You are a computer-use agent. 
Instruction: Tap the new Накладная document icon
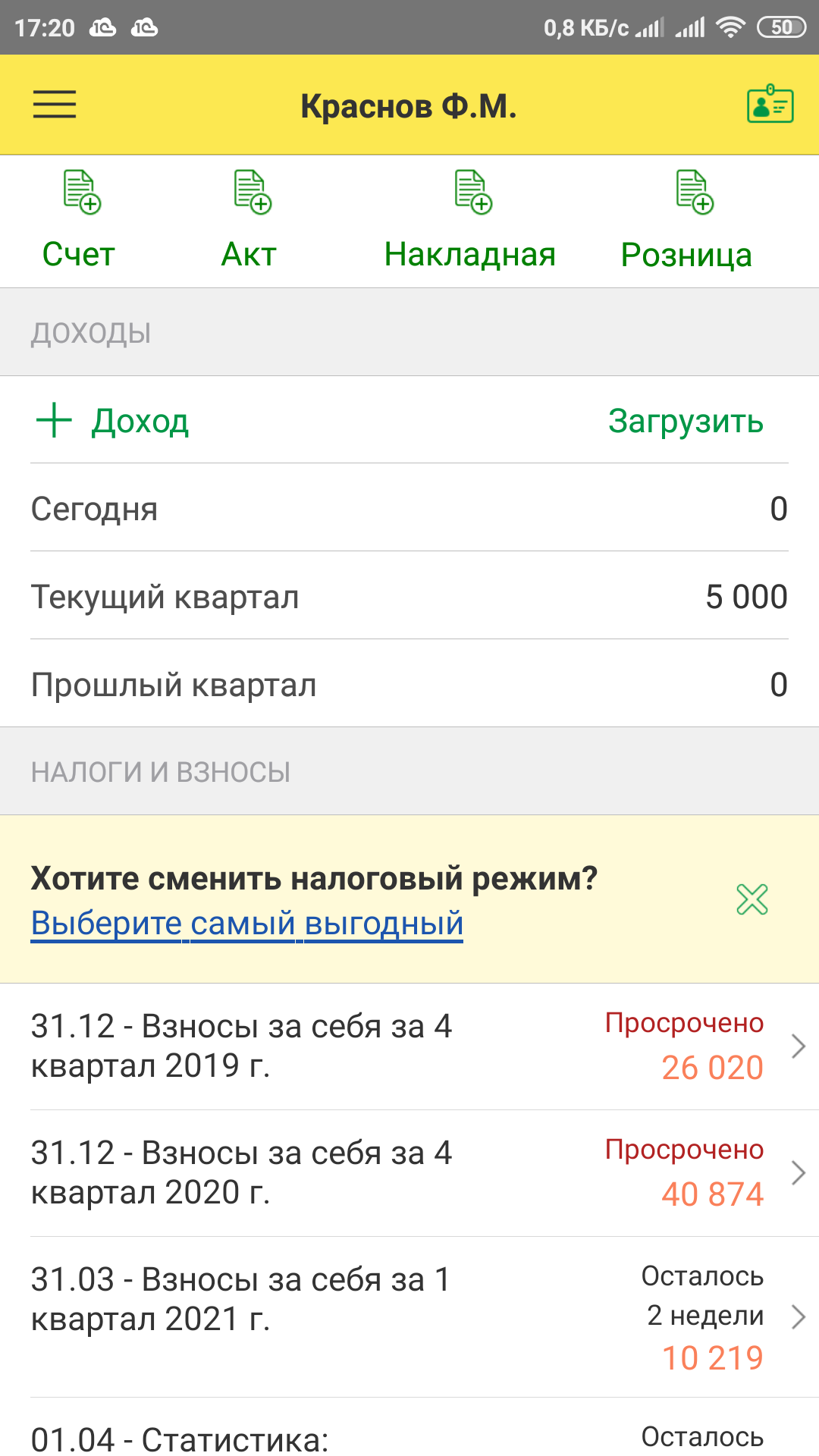[x=473, y=193]
